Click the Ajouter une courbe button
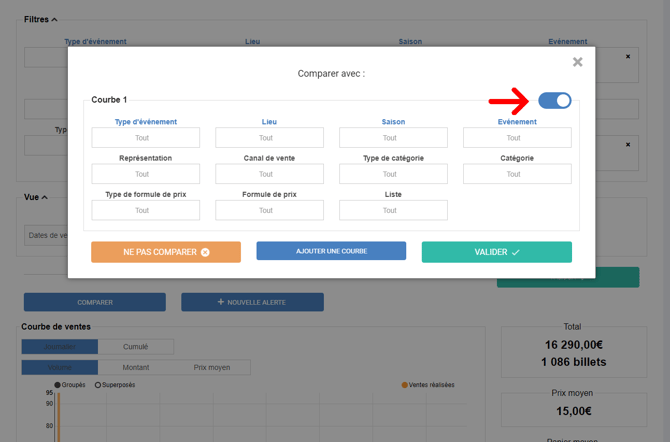Viewport: 670px width, 442px height. (x=331, y=251)
